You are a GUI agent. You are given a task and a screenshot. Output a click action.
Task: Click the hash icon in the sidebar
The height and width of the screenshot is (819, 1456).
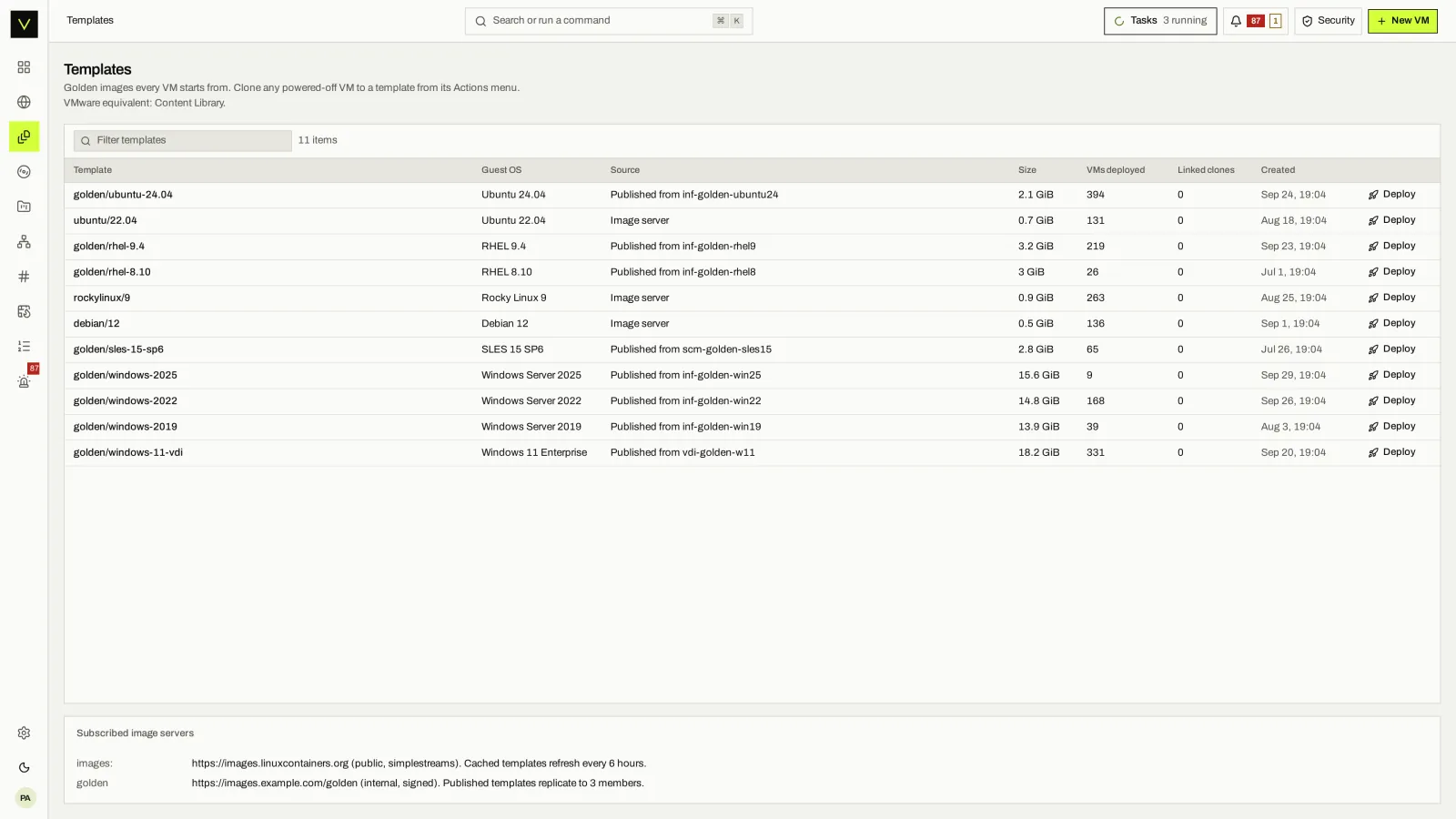click(x=24, y=277)
